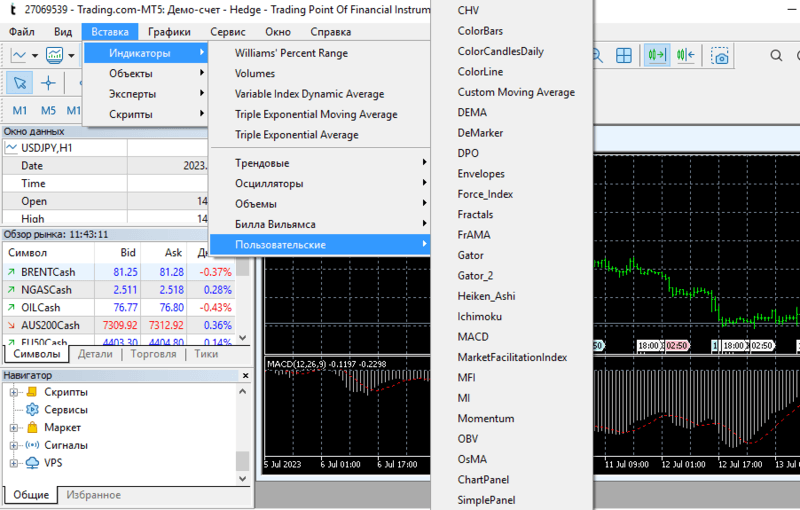This screenshot has height=510, width=800.
Task: Select the SimplePanel custom indicator
Action: click(x=512, y=500)
